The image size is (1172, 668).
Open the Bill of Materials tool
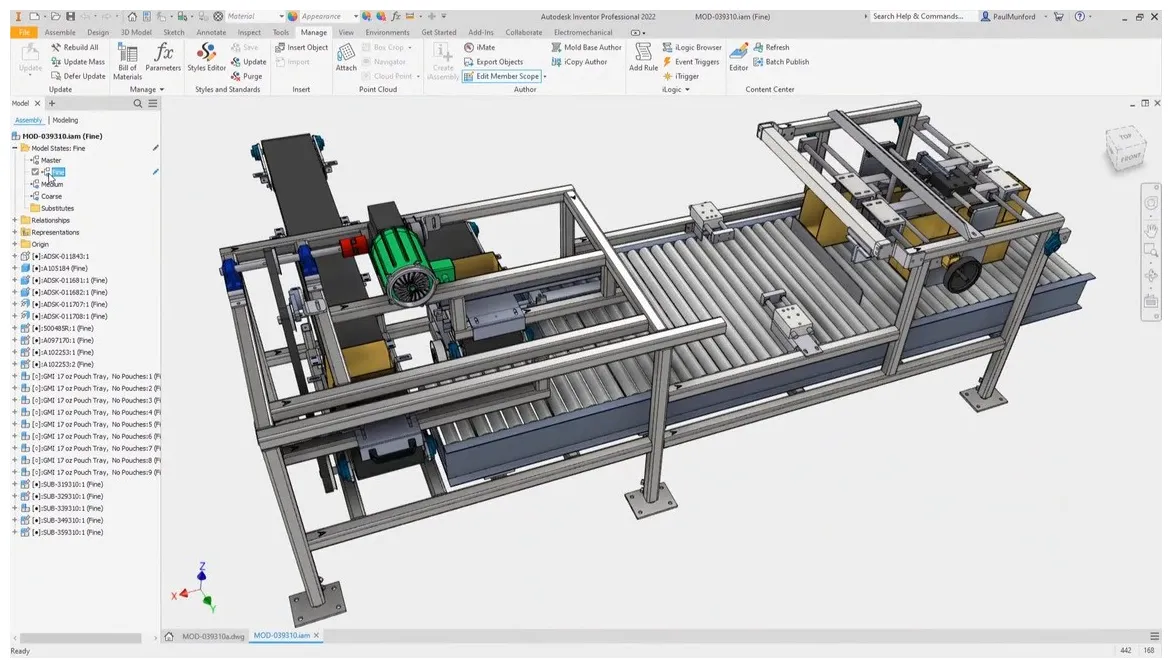click(x=127, y=60)
